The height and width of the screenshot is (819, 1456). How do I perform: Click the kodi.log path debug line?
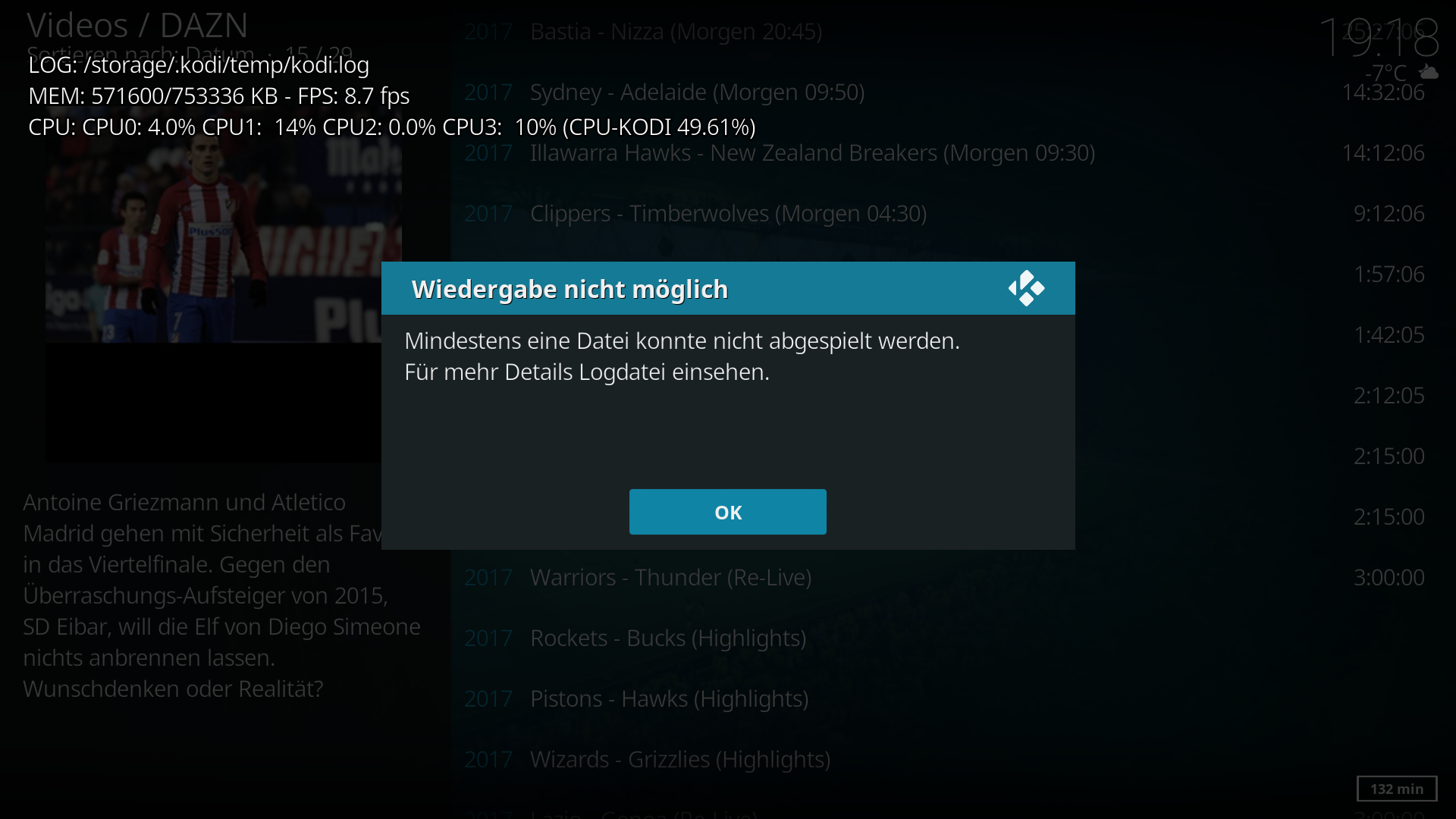click(x=199, y=65)
